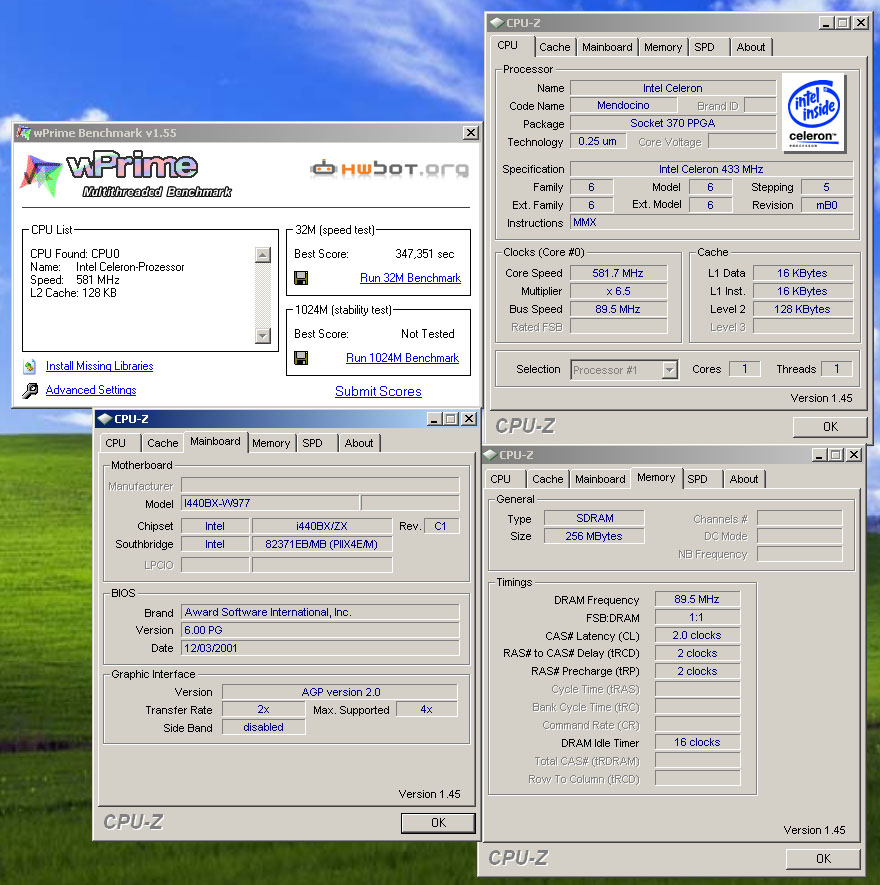Click the title bar icon of the Memory CPU-Z window

490,454
